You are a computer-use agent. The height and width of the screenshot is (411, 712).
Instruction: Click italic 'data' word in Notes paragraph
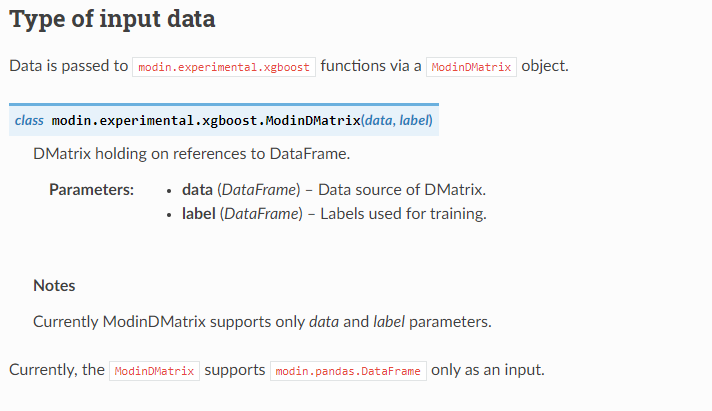[324, 322]
